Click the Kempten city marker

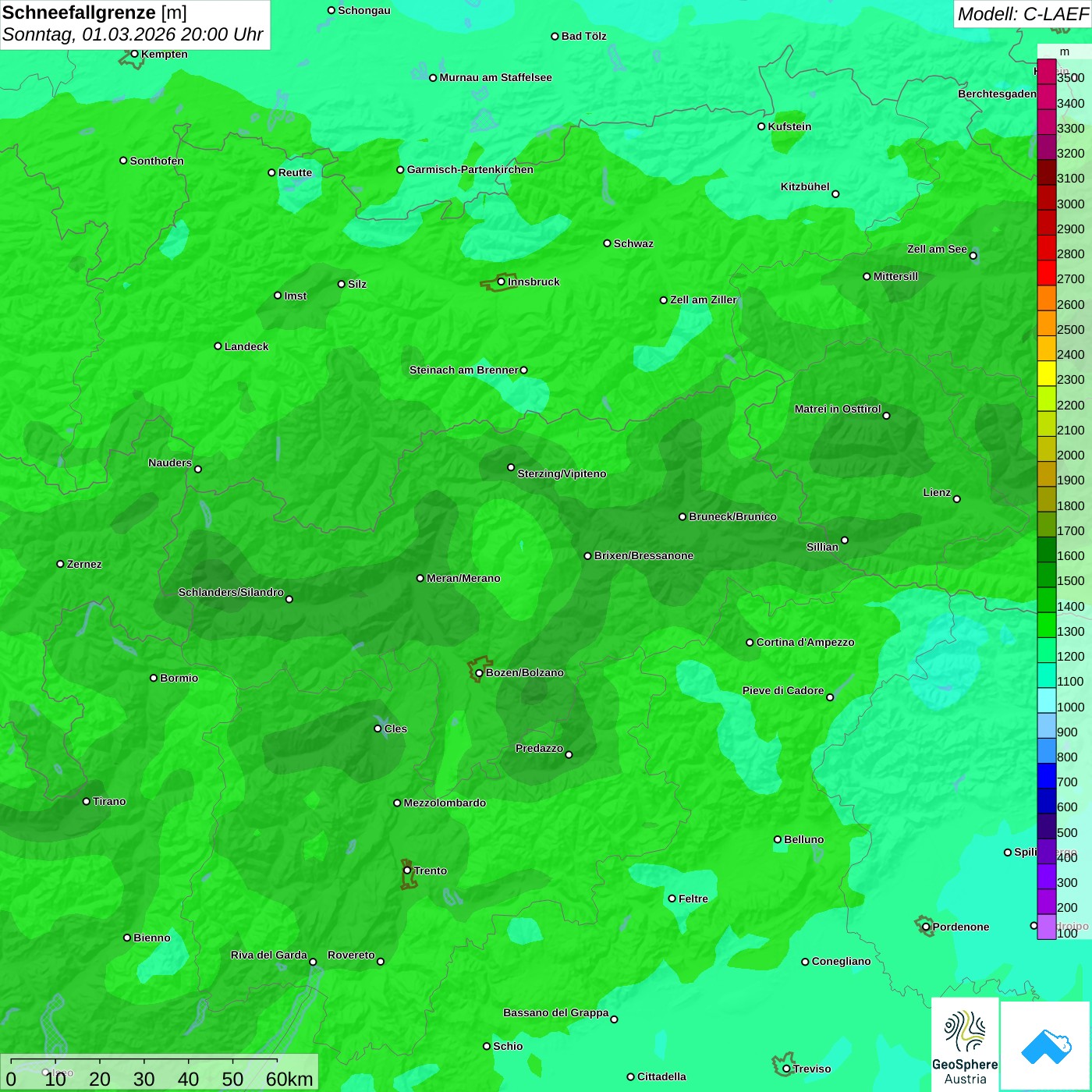pyautogui.click(x=134, y=54)
